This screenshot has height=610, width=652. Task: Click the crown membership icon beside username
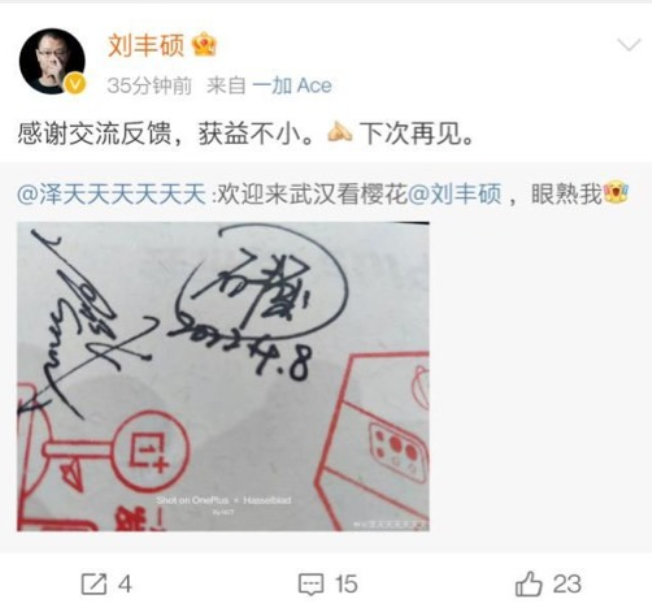(205, 45)
